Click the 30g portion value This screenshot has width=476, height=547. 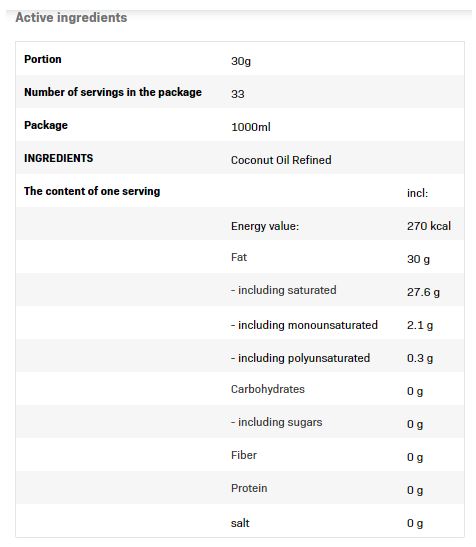click(x=241, y=61)
